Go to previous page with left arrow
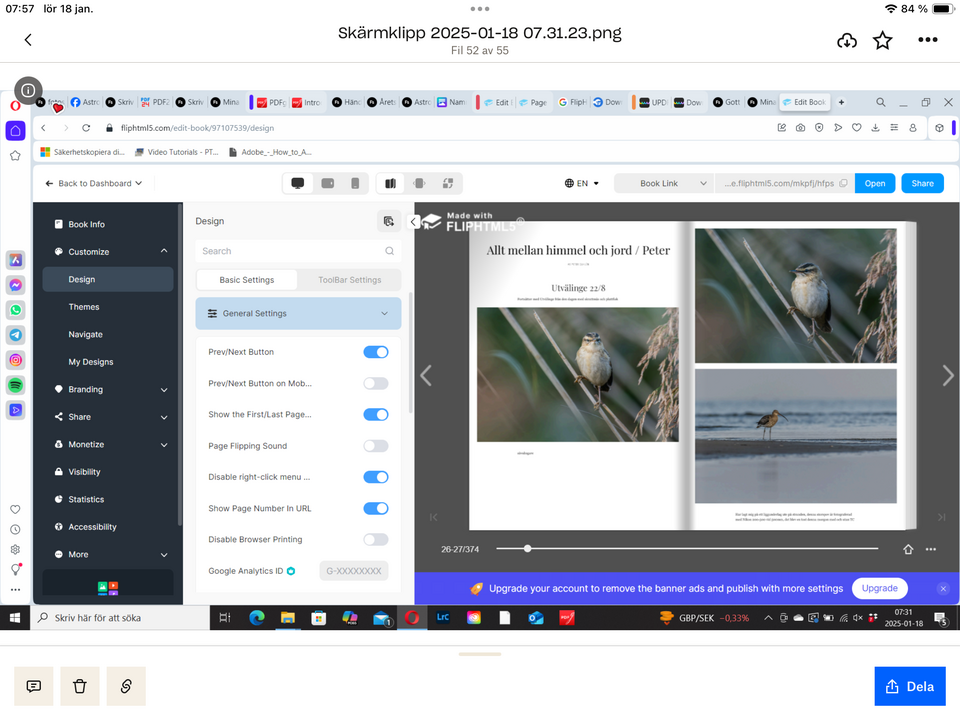This screenshot has height=720, width=960. pos(426,375)
